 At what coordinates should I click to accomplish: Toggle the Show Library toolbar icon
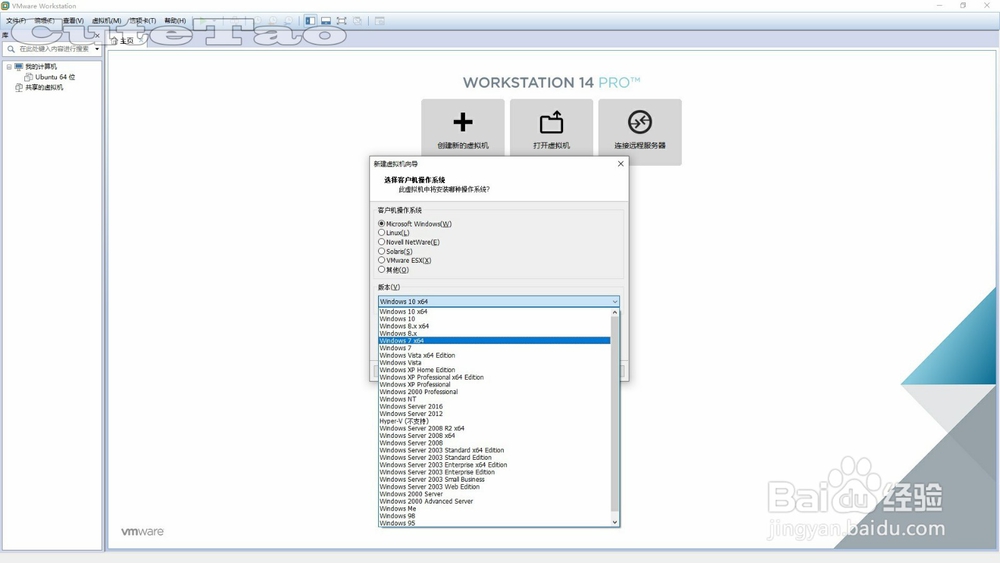[x=310, y=21]
